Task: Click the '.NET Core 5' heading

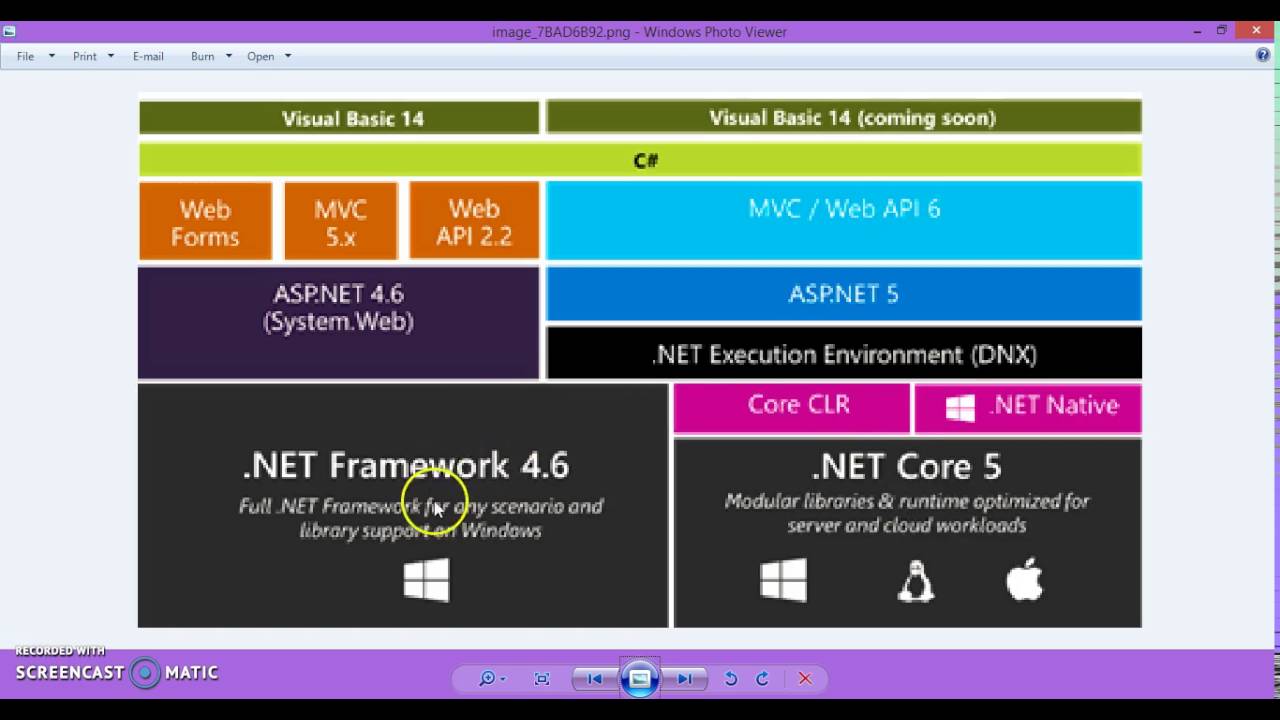Action: point(906,466)
